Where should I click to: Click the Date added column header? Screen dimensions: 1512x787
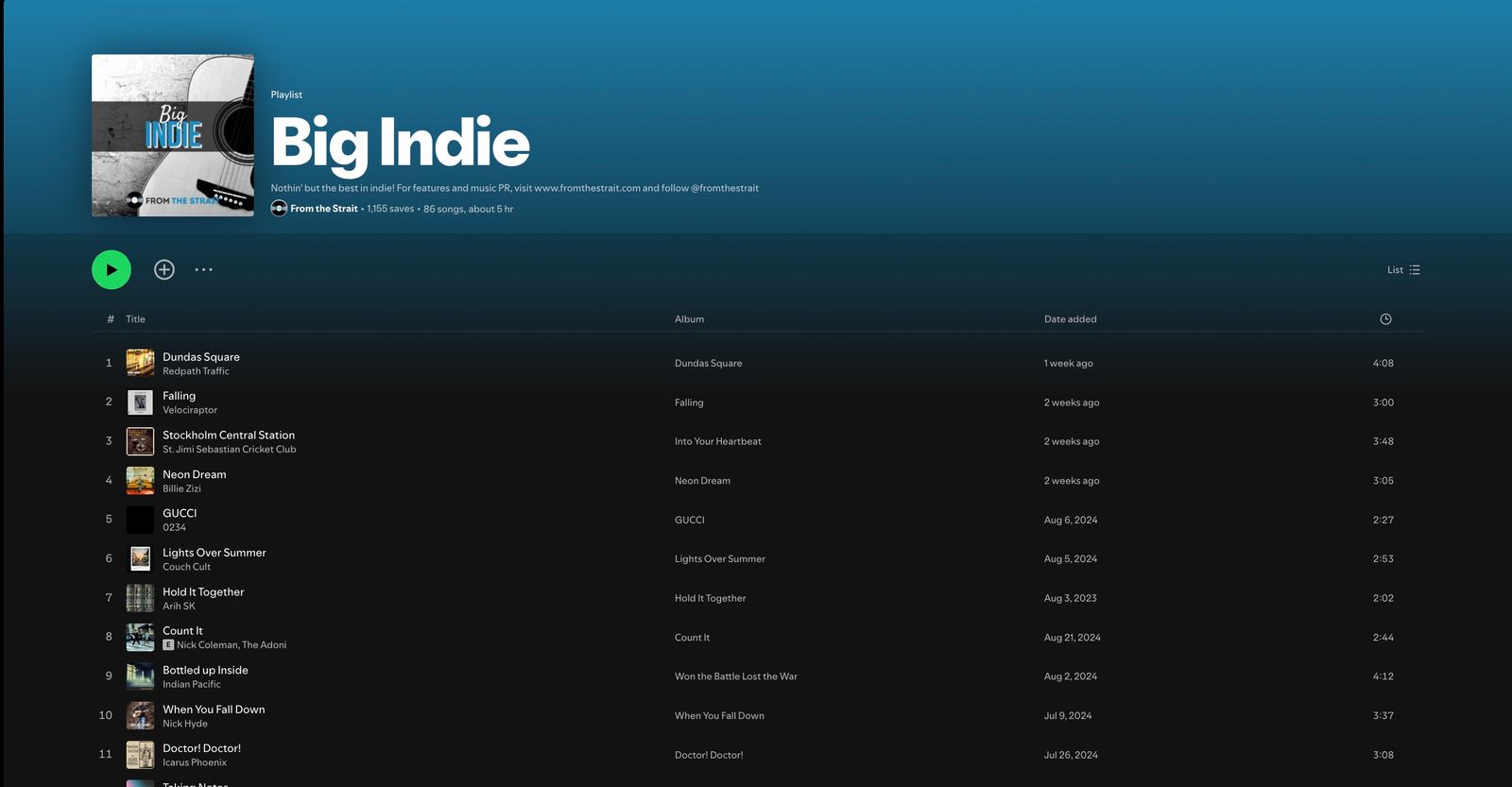point(1070,319)
